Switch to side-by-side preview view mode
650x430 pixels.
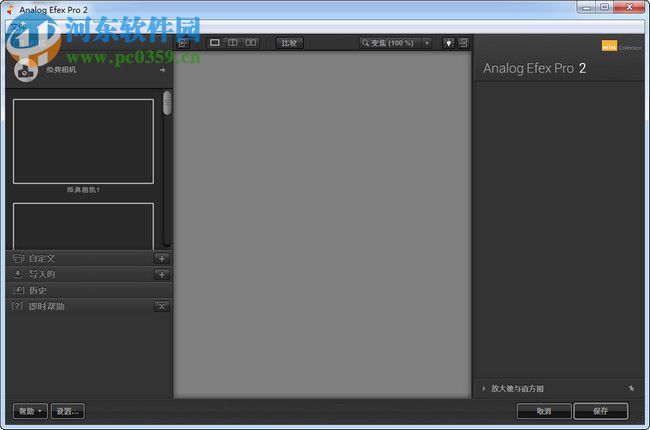(x=251, y=43)
